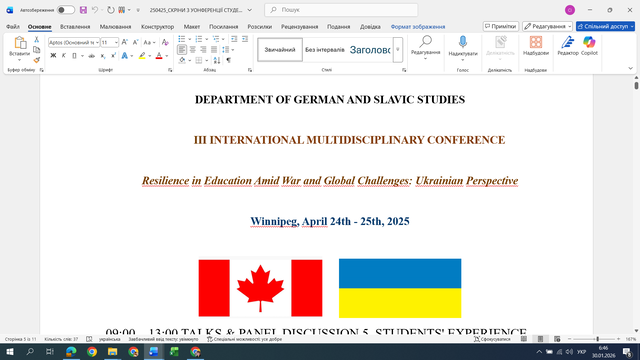Apply italic formatting with the К button

click(64, 56)
